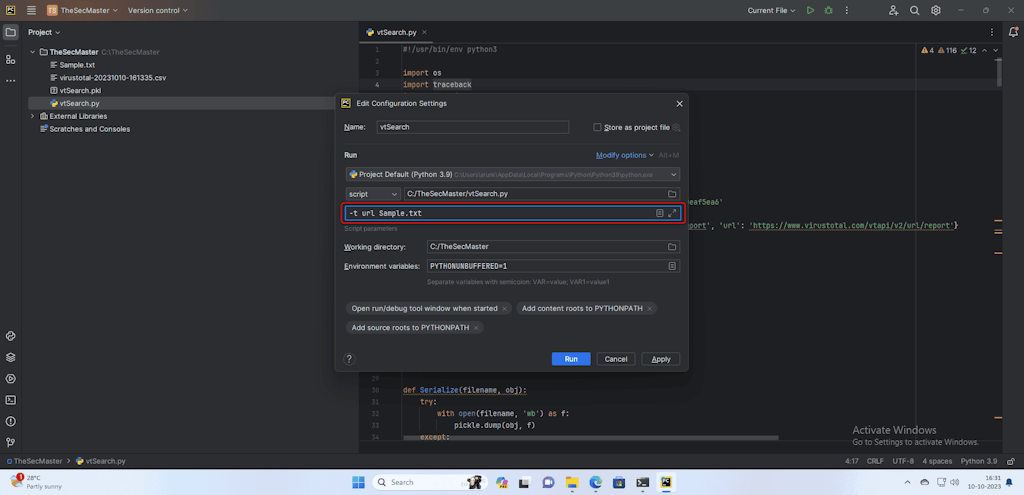Click CRLF line separator in status bar
Viewport: 1024px width, 495px height.
click(x=874, y=461)
